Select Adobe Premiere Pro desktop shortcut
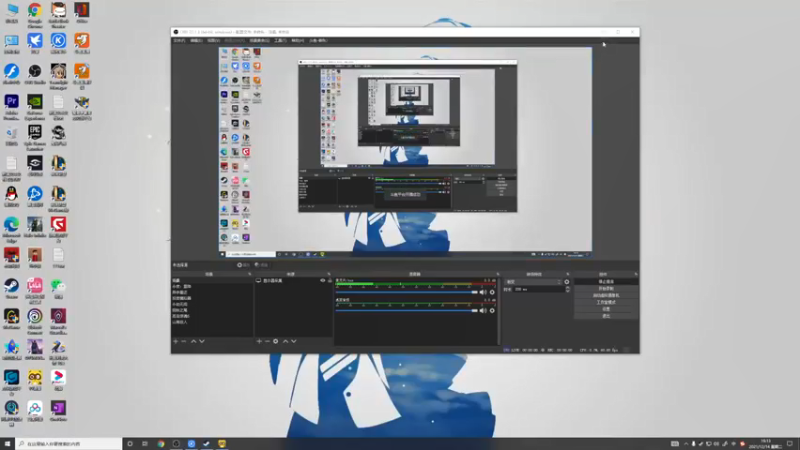Image resolution: width=800 pixels, height=450 pixels. (x=11, y=107)
